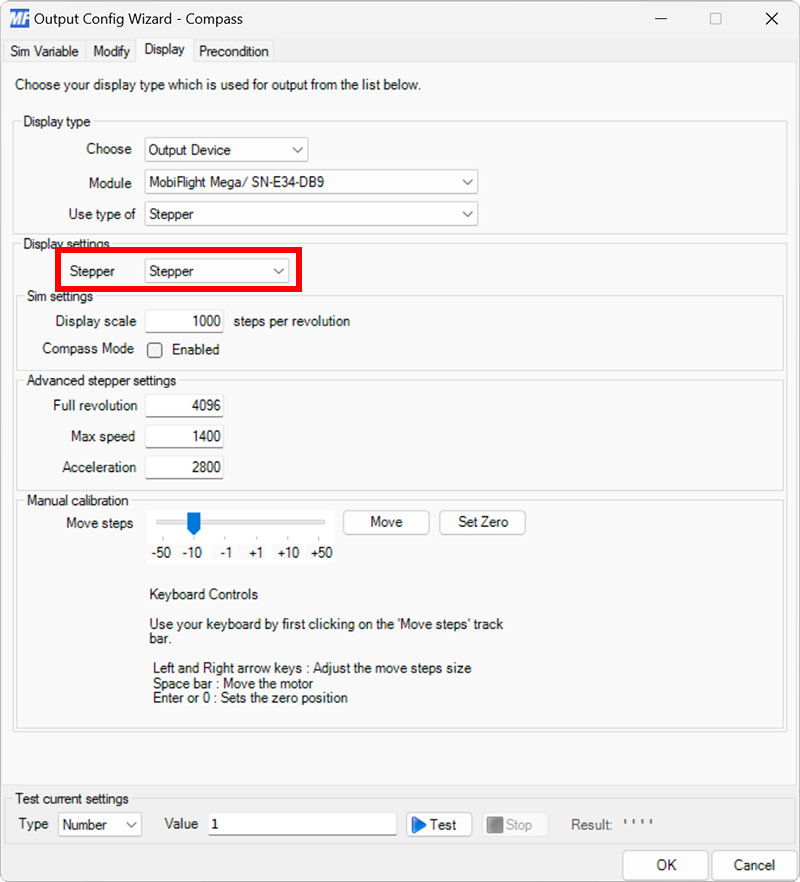Confirm settings with the OK button
Screen dimensions: 800x882
click(664, 865)
